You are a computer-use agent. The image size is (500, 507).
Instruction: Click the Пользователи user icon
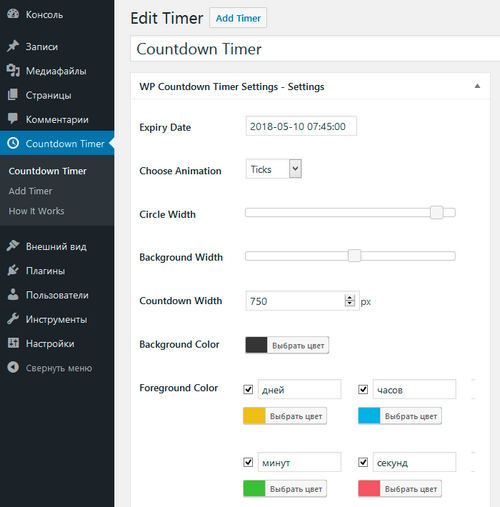13,295
